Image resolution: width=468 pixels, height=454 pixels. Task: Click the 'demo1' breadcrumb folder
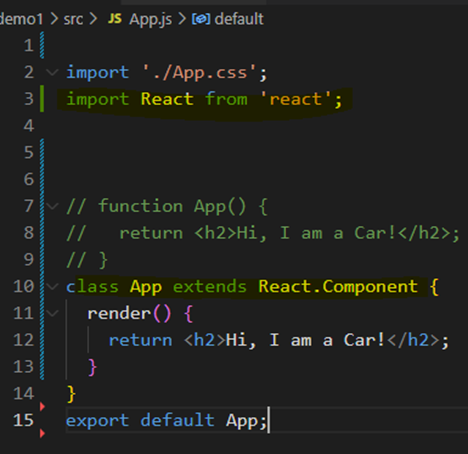(x=22, y=19)
